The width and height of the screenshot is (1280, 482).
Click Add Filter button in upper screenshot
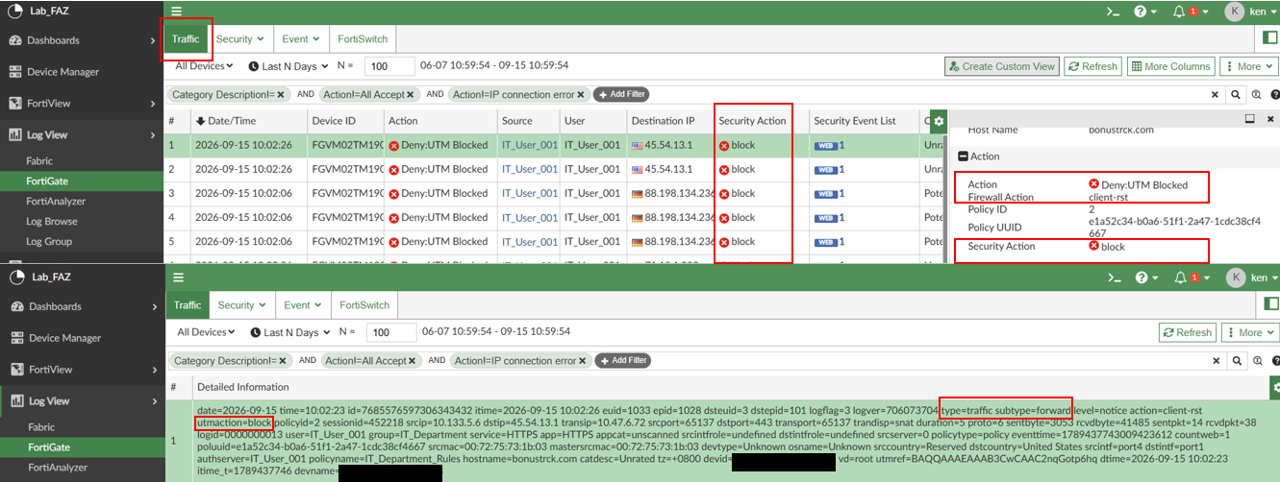(621, 94)
